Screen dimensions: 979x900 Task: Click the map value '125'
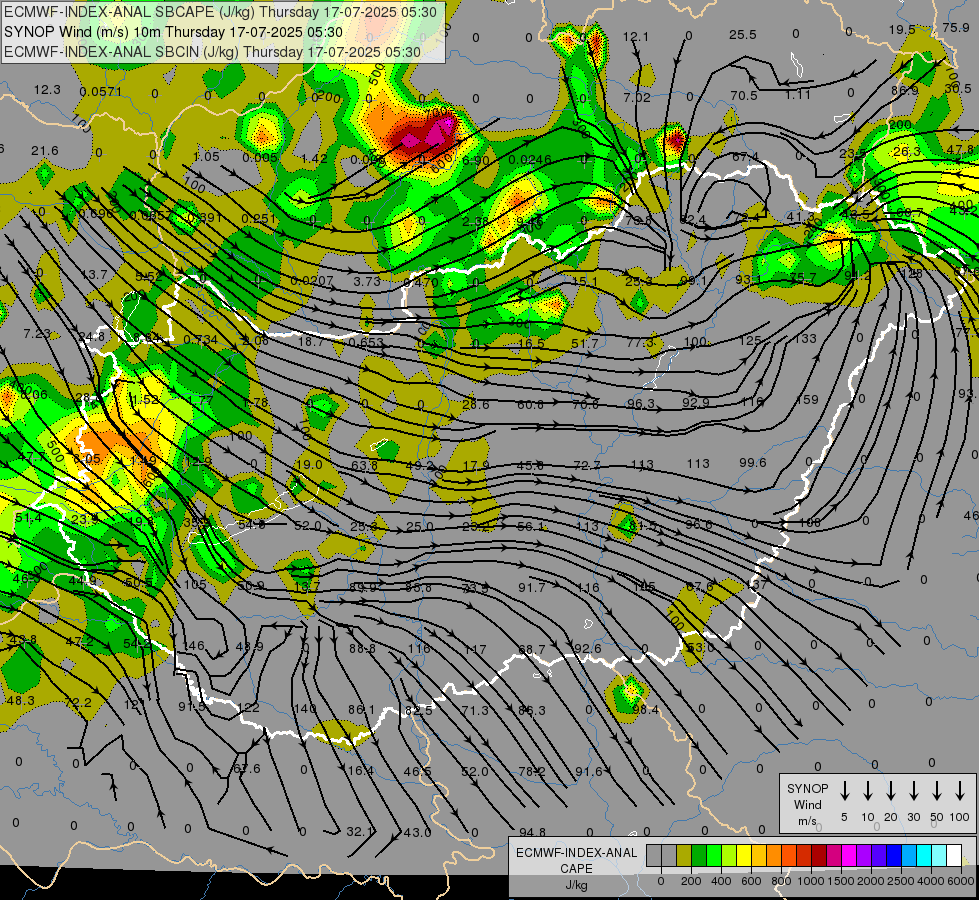(750, 340)
